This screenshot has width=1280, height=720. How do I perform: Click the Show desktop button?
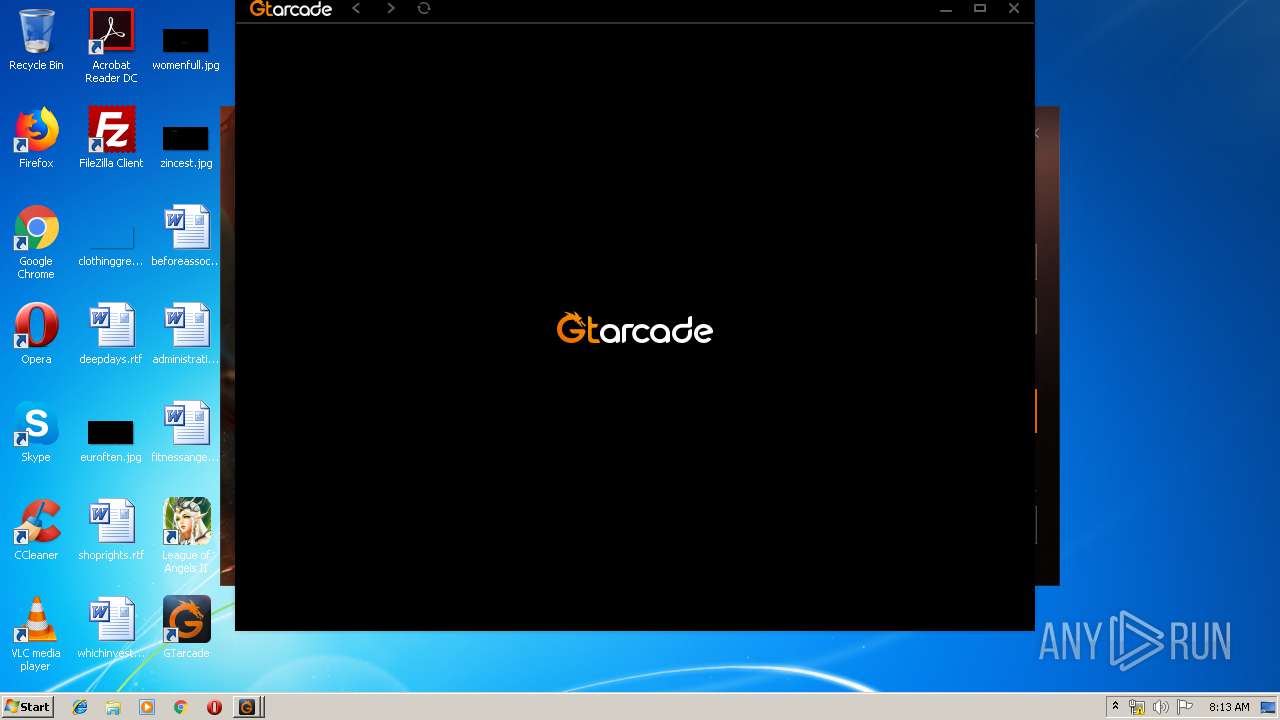[x=1269, y=707]
